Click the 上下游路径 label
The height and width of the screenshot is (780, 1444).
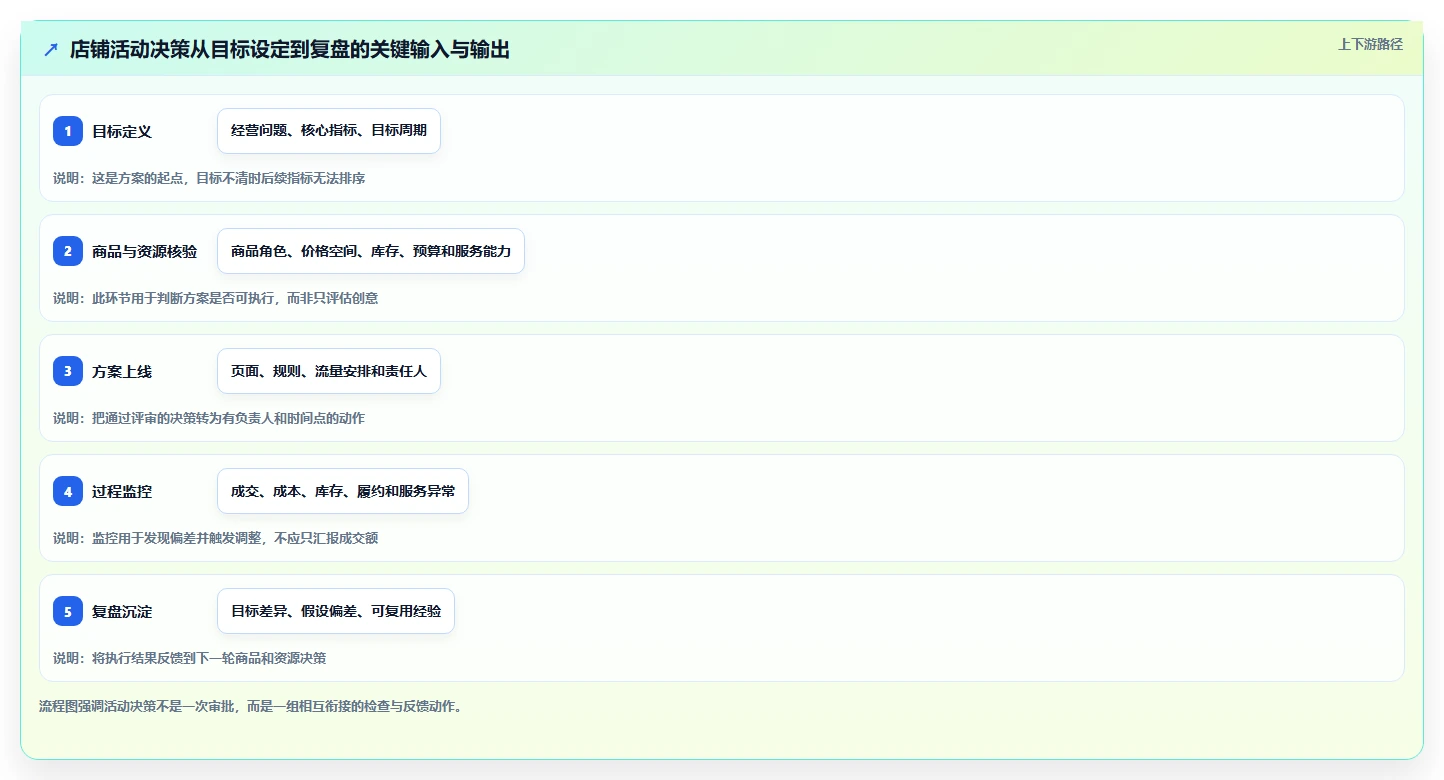(x=1370, y=44)
